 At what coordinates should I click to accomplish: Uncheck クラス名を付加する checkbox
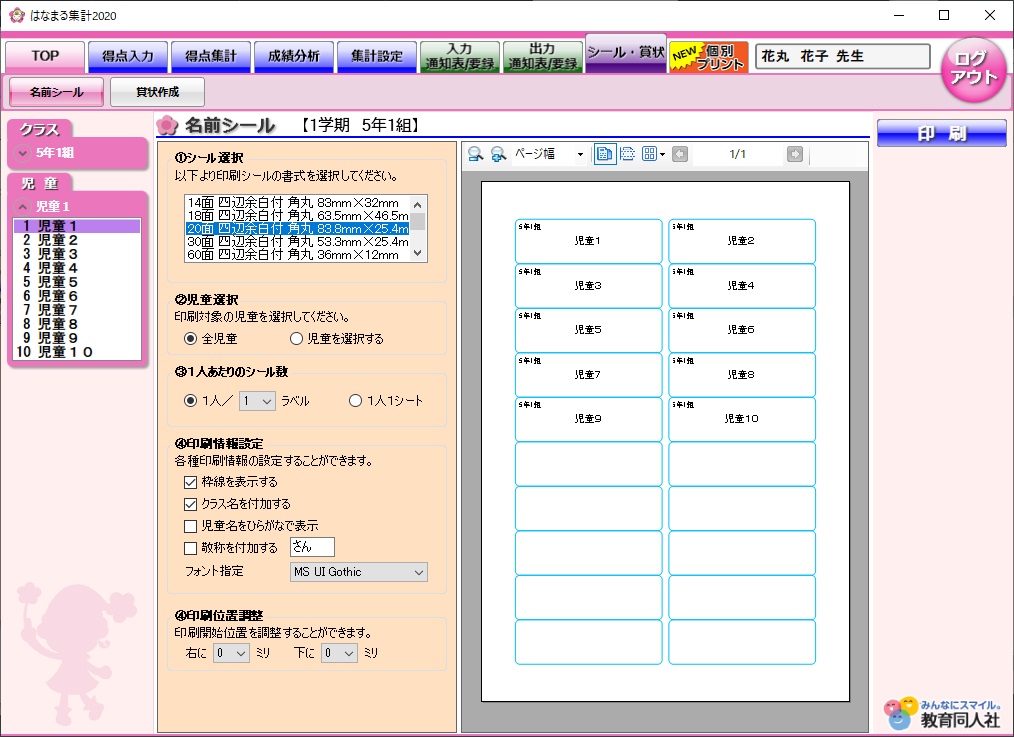pos(190,504)
